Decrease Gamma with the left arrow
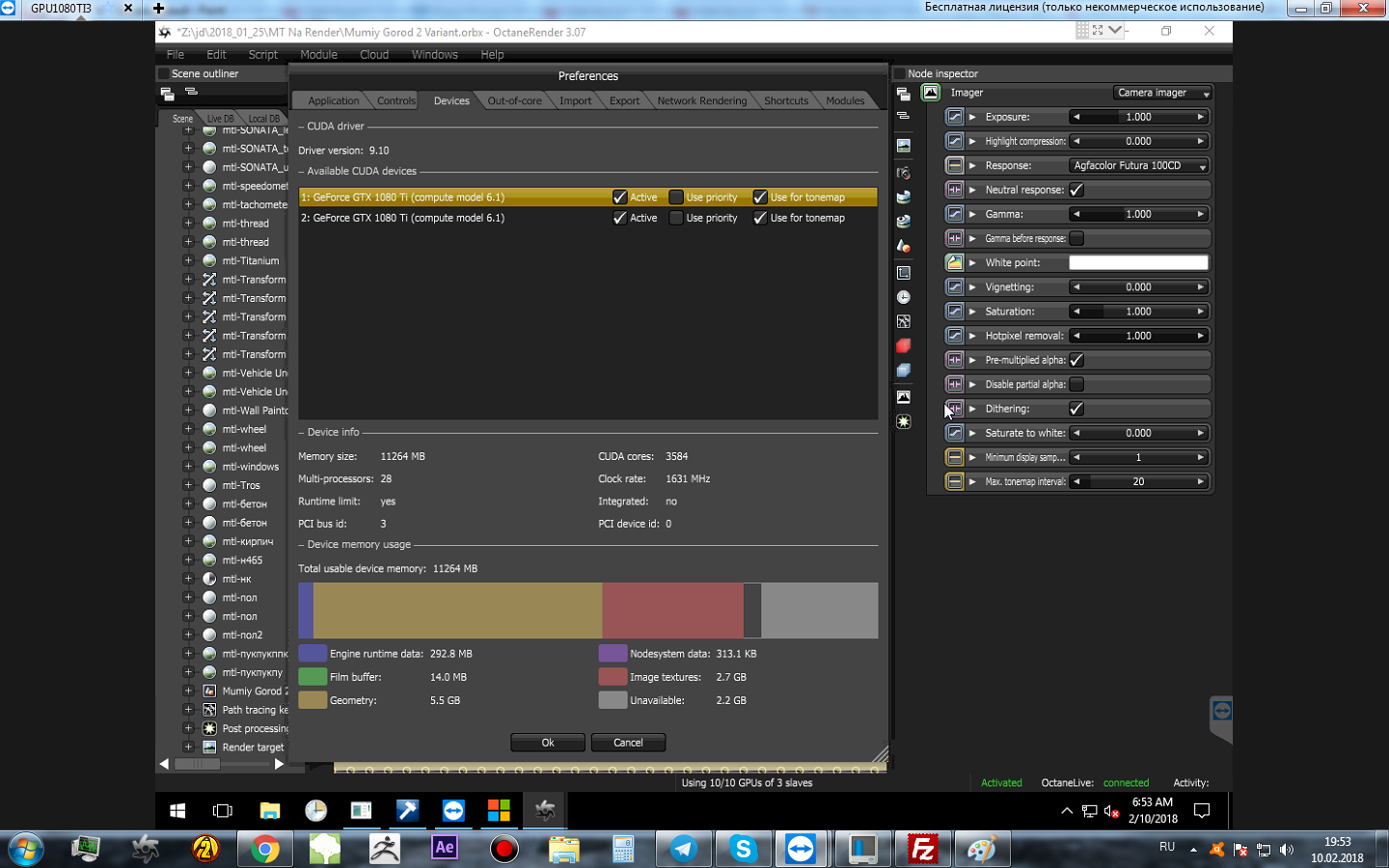 pos(1076,214)
